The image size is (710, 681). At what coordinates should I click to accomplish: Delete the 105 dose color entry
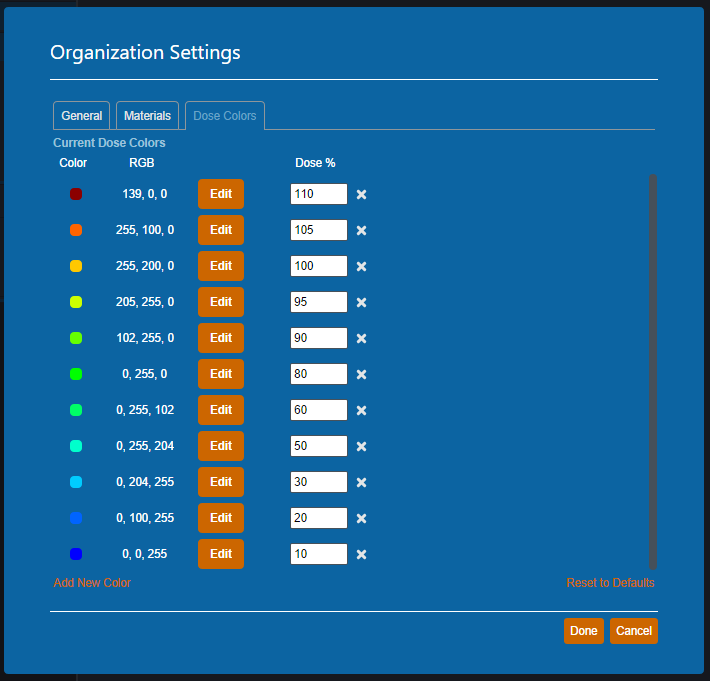[x=361, y=230]
